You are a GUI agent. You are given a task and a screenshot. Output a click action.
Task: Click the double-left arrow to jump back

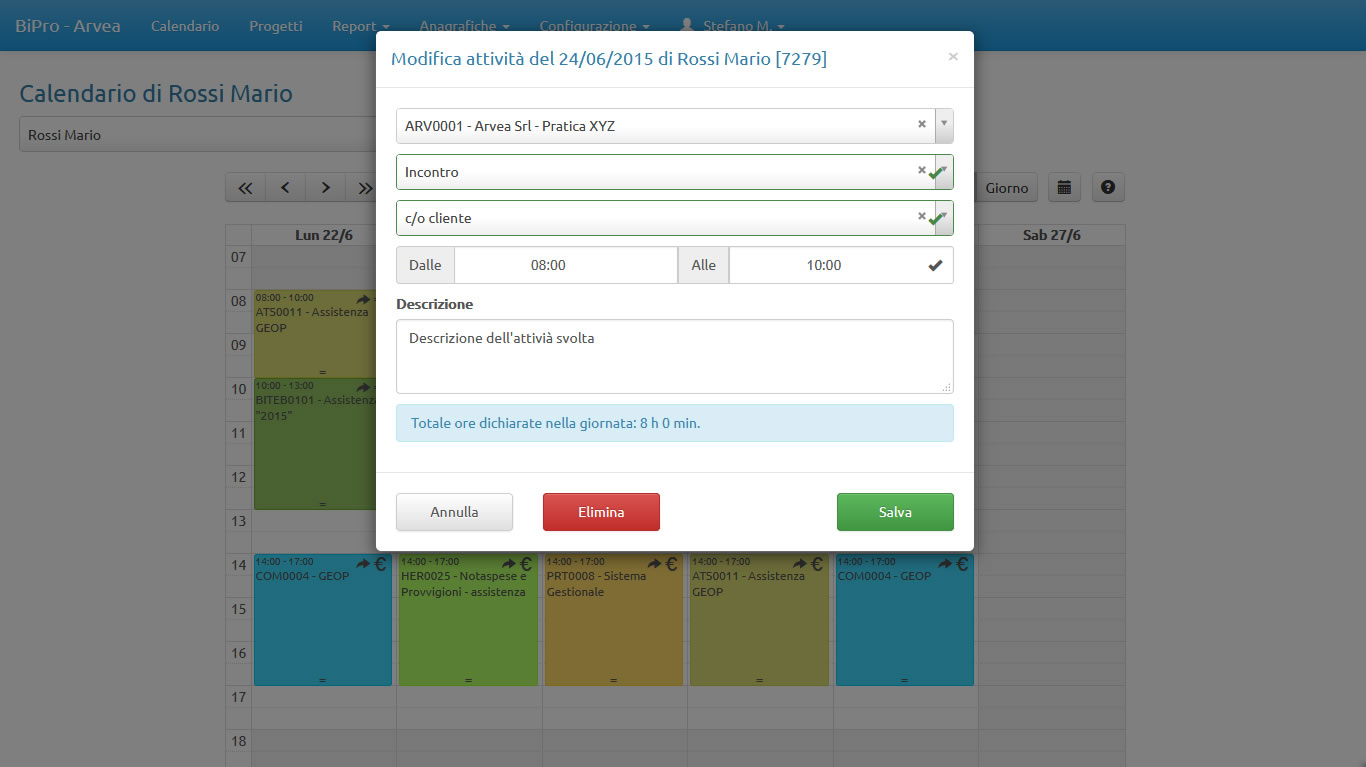click(x=245, y=187)
